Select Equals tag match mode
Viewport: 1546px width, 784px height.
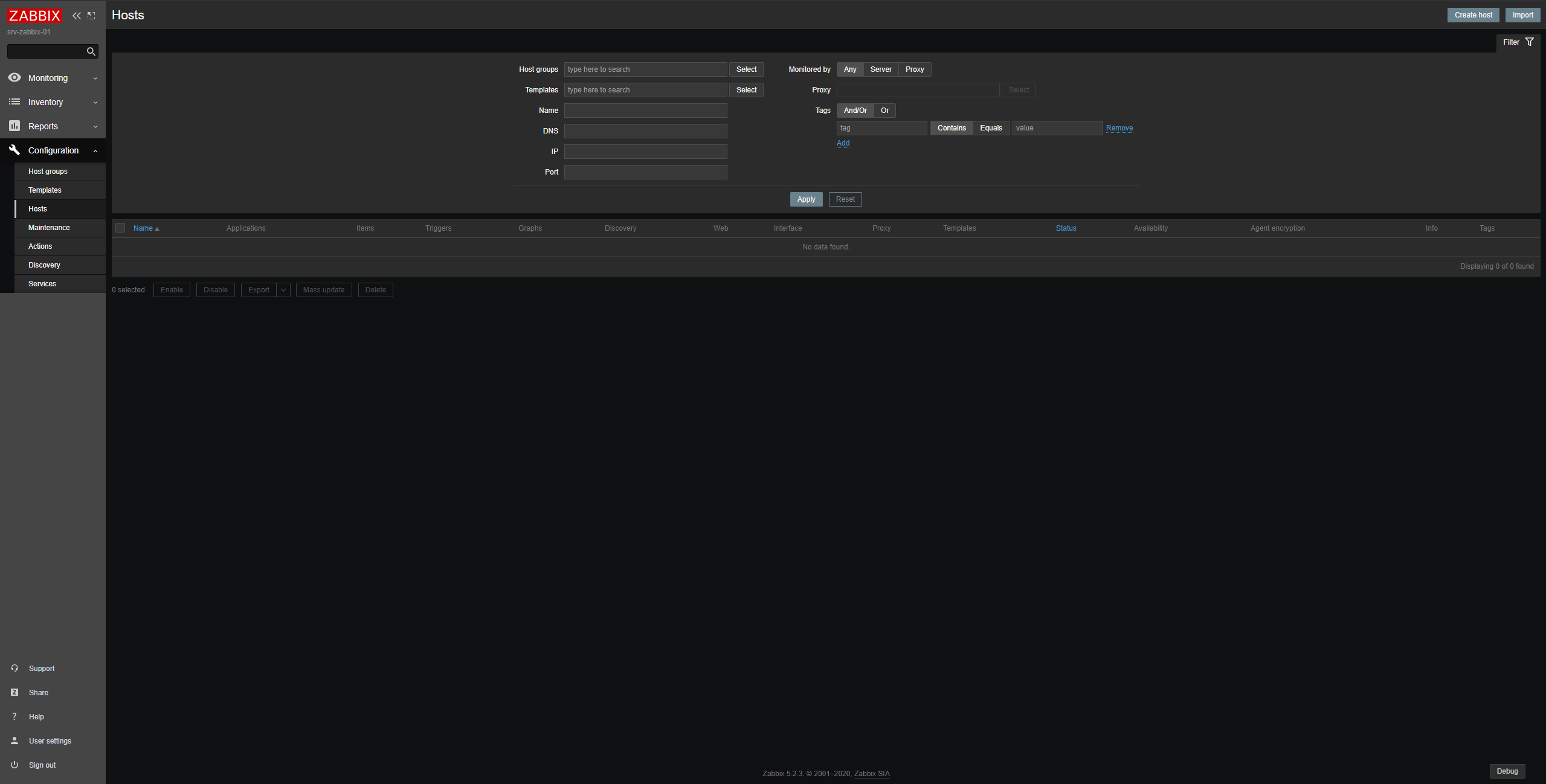(991, 128)
